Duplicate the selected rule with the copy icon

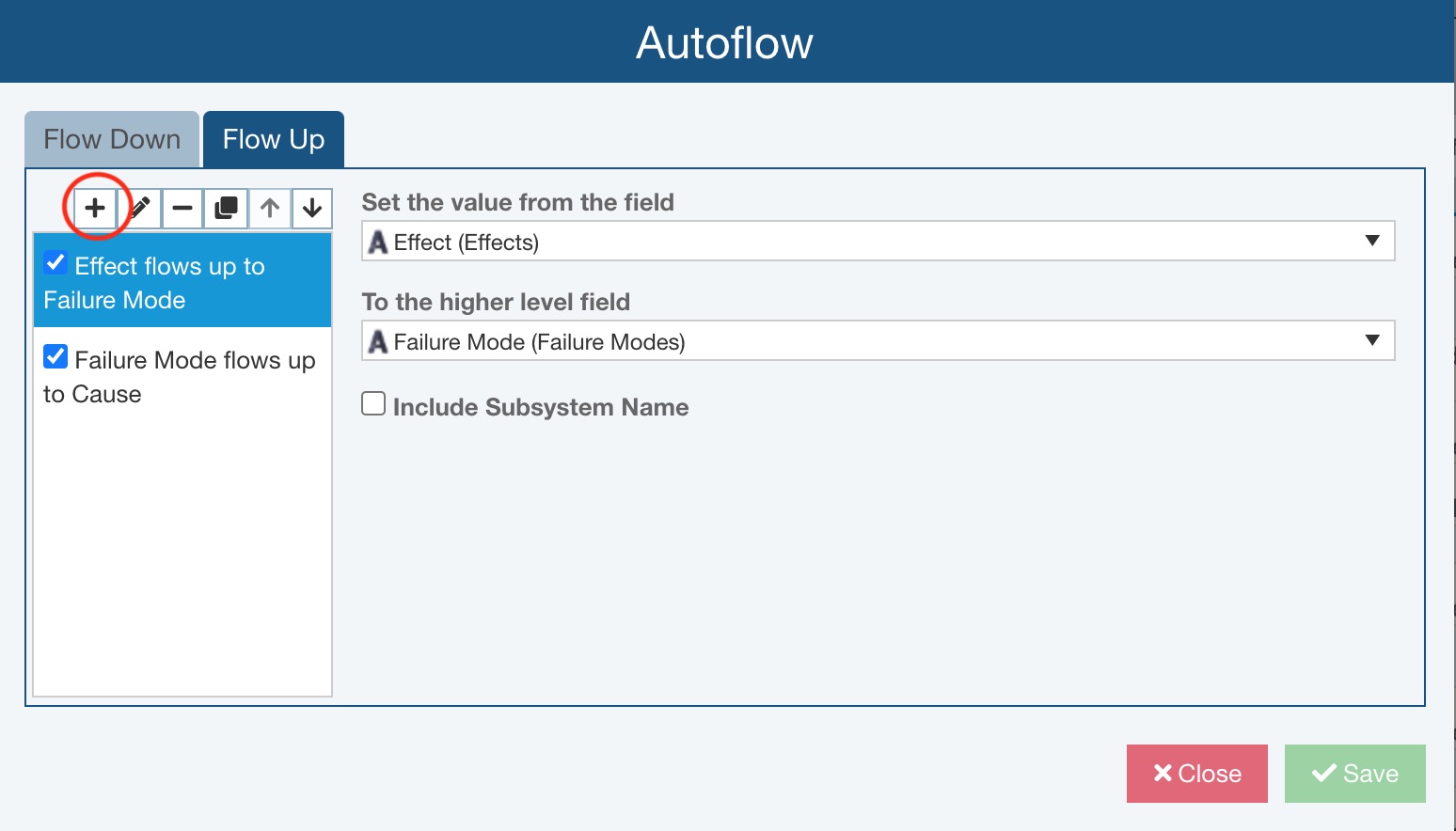(x=226, y=208)
